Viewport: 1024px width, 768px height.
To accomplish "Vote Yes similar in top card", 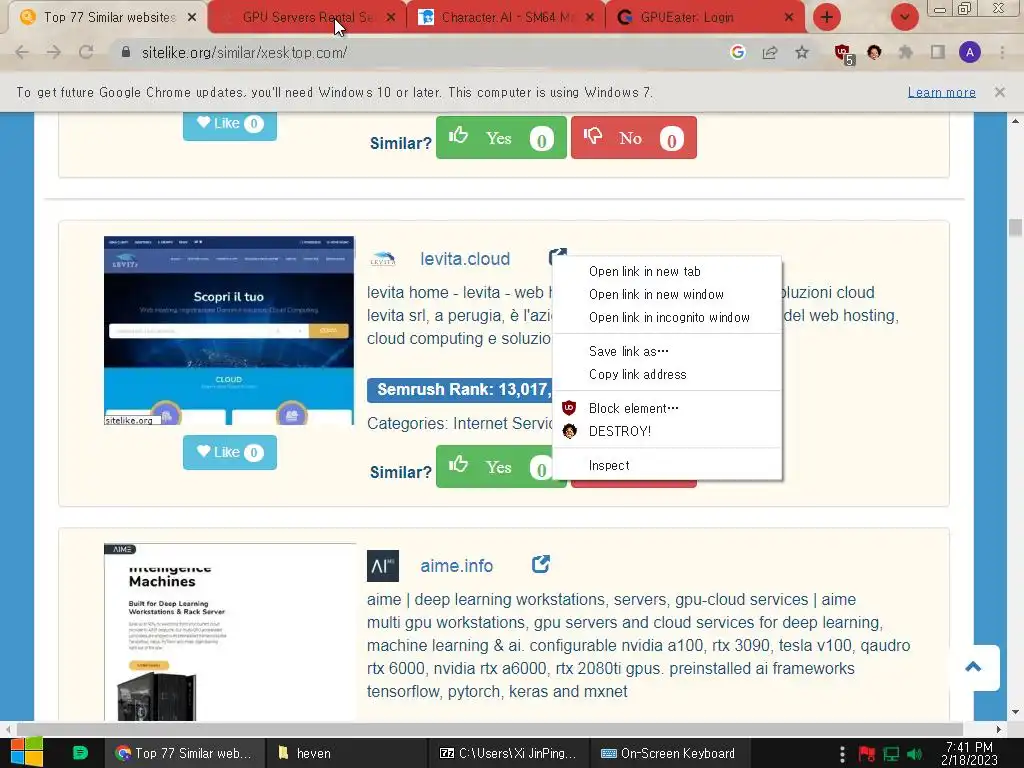I will [x=501, y=137].
